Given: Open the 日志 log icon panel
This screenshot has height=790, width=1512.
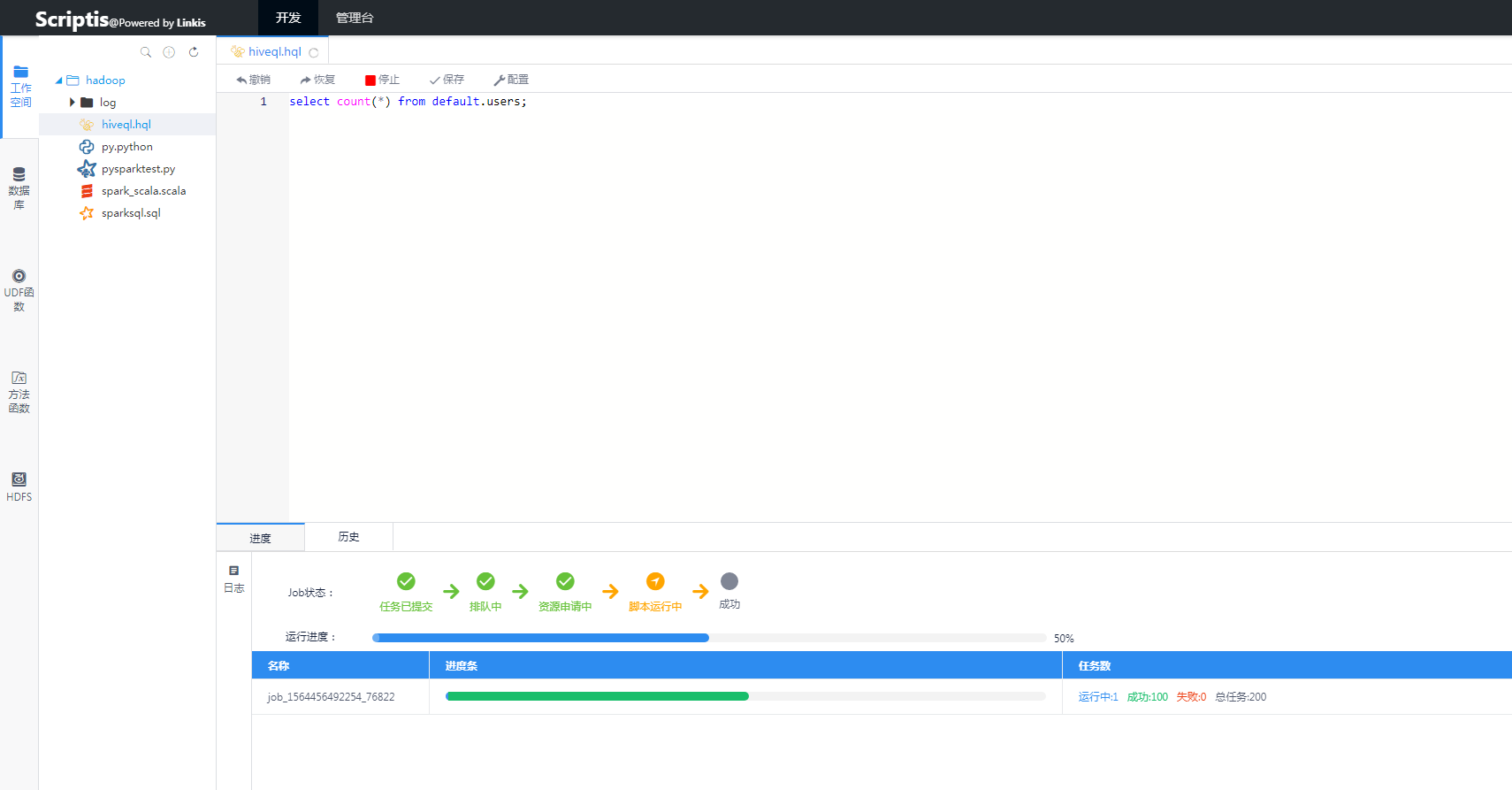Looking at the screenshot, I should [233, 579].
